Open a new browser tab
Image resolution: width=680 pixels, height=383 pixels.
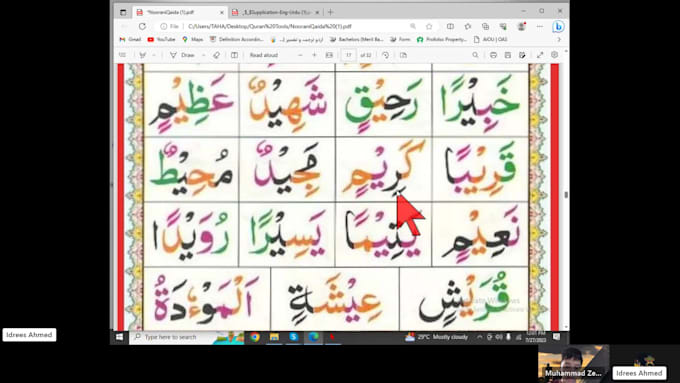(331, 12)
